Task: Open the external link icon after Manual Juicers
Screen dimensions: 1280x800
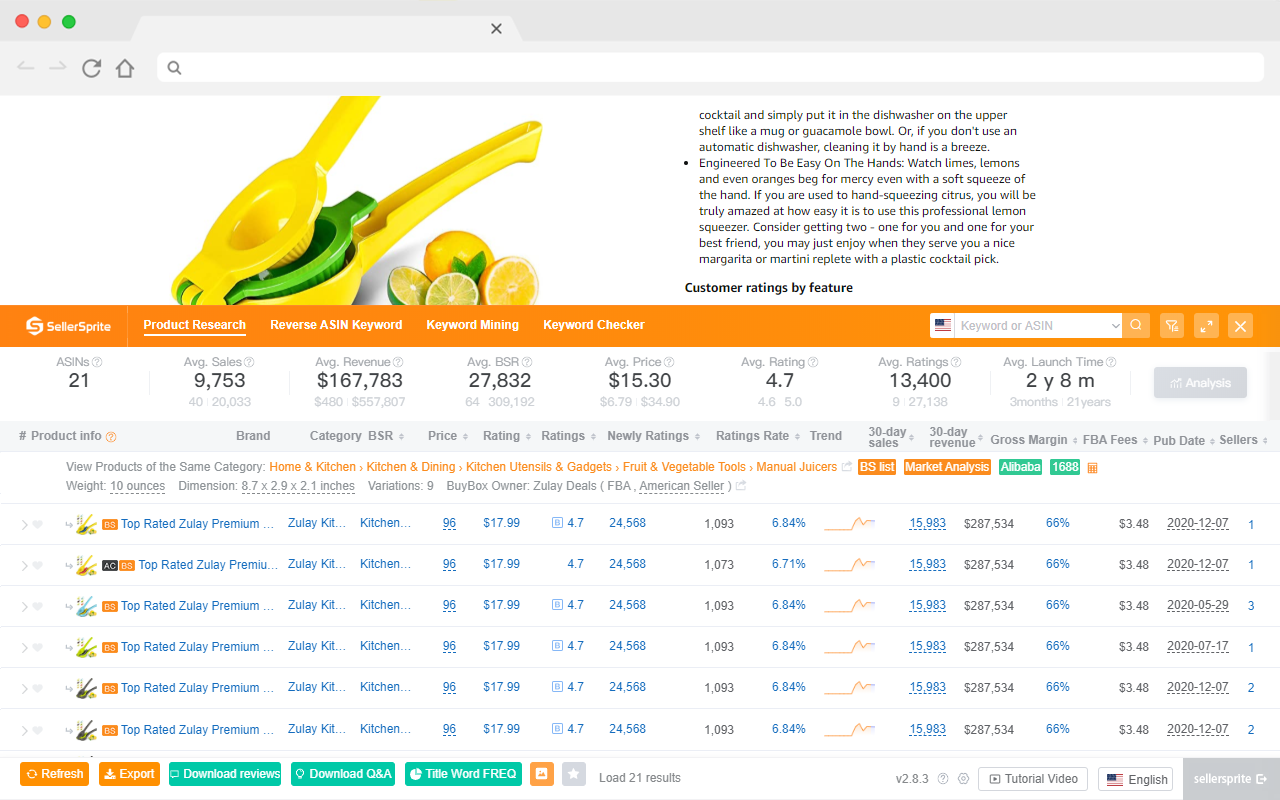Action: [847, 467]
